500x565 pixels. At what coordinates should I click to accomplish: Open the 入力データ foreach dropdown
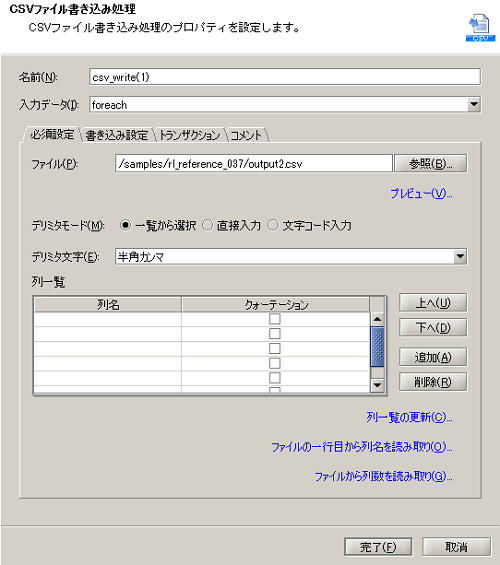(x=474, y=105)
